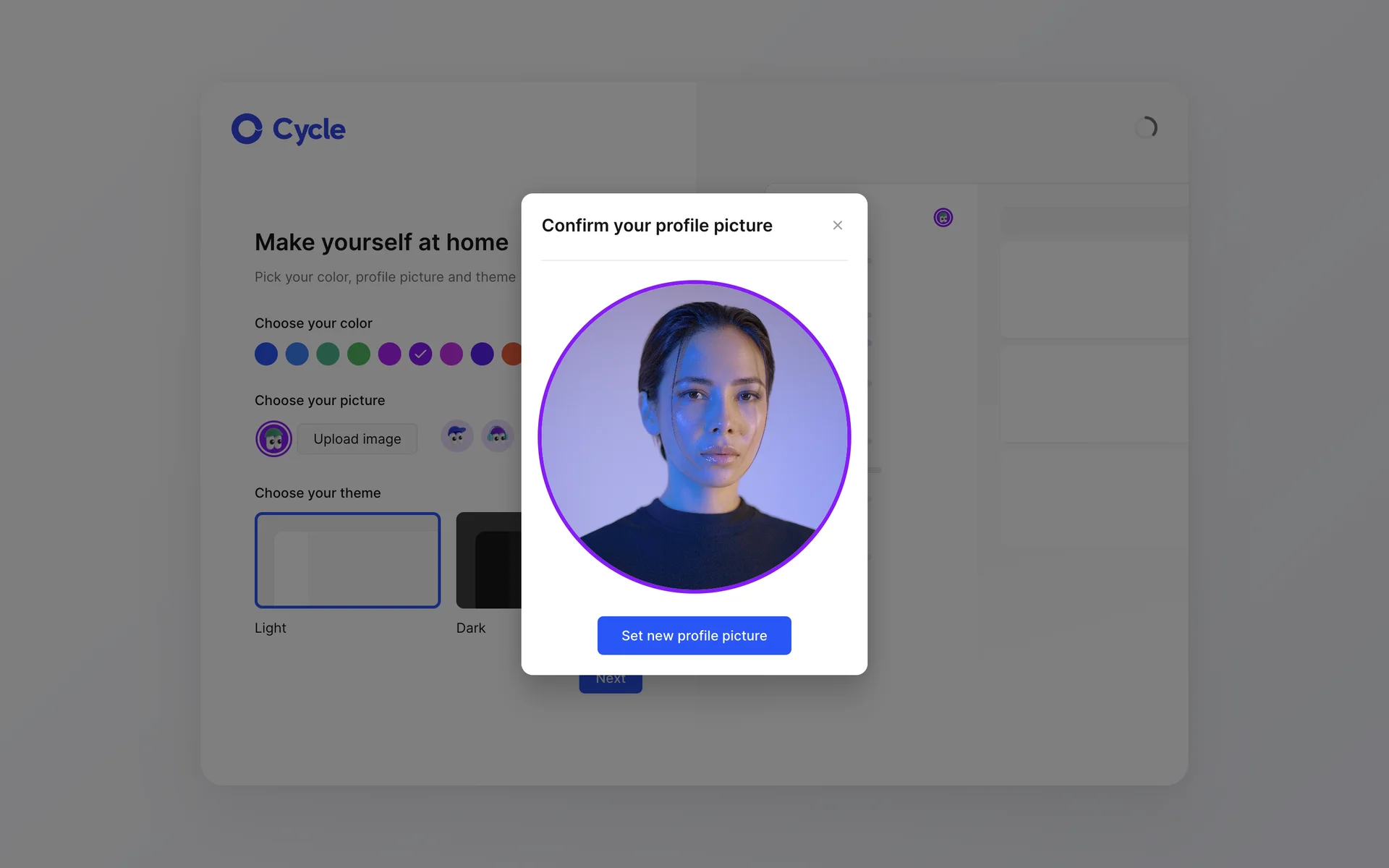The height and width of the screenshot is (868, 1389).
Task: Click the loading spinner icon
Action: pyautogui.click(x=1146, y=128)
